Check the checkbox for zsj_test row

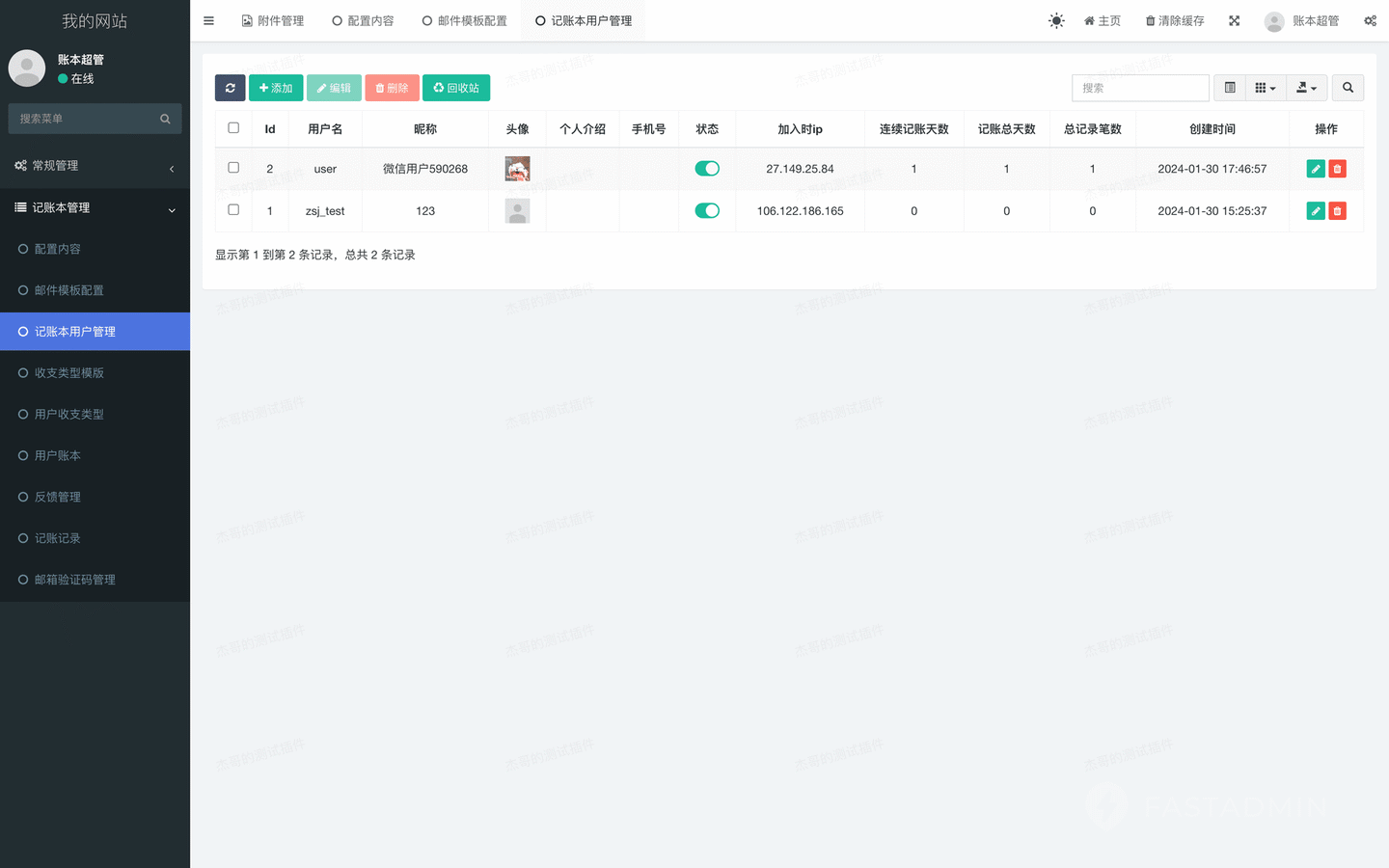tap(233, 209)
